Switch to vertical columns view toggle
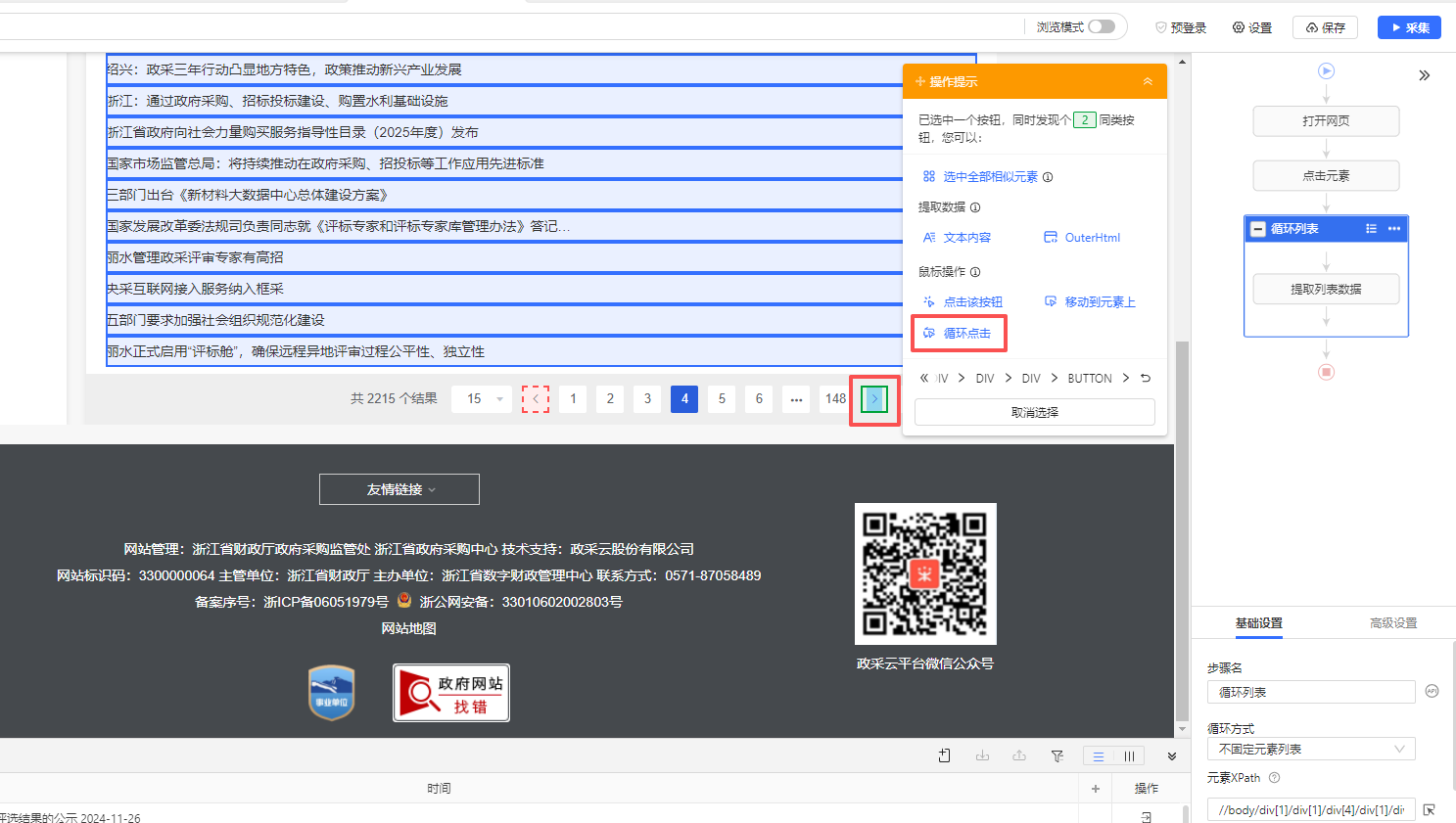The image size is (1456, 823). click(1129, 756)
